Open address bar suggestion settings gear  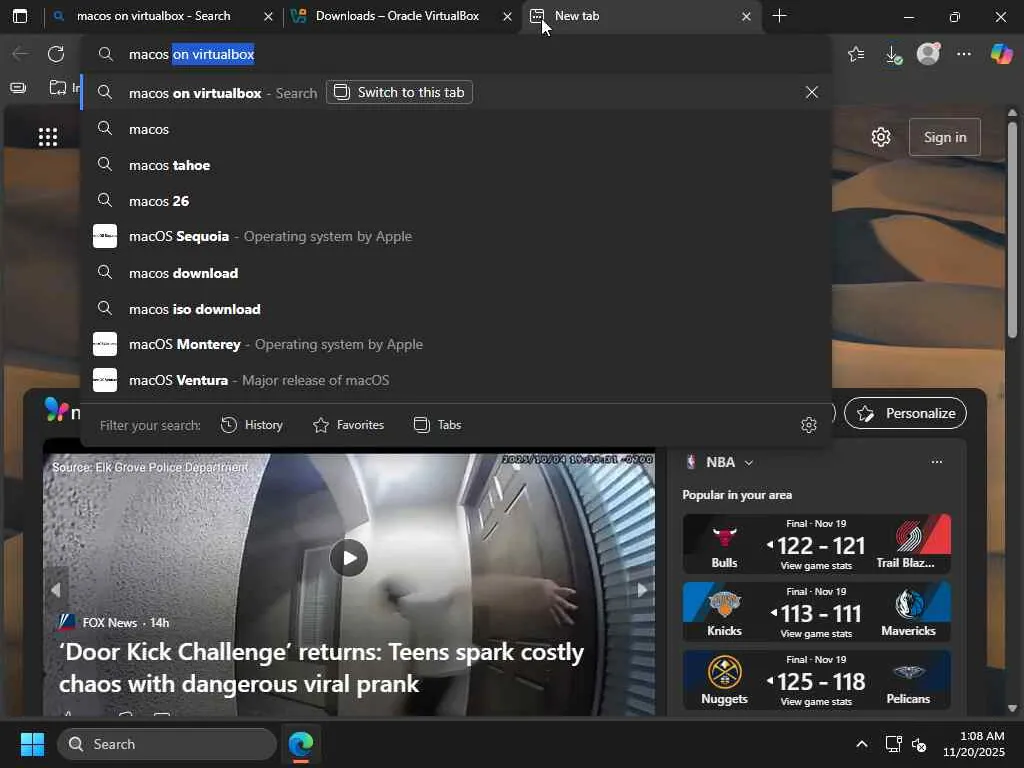tap(808, 425)
